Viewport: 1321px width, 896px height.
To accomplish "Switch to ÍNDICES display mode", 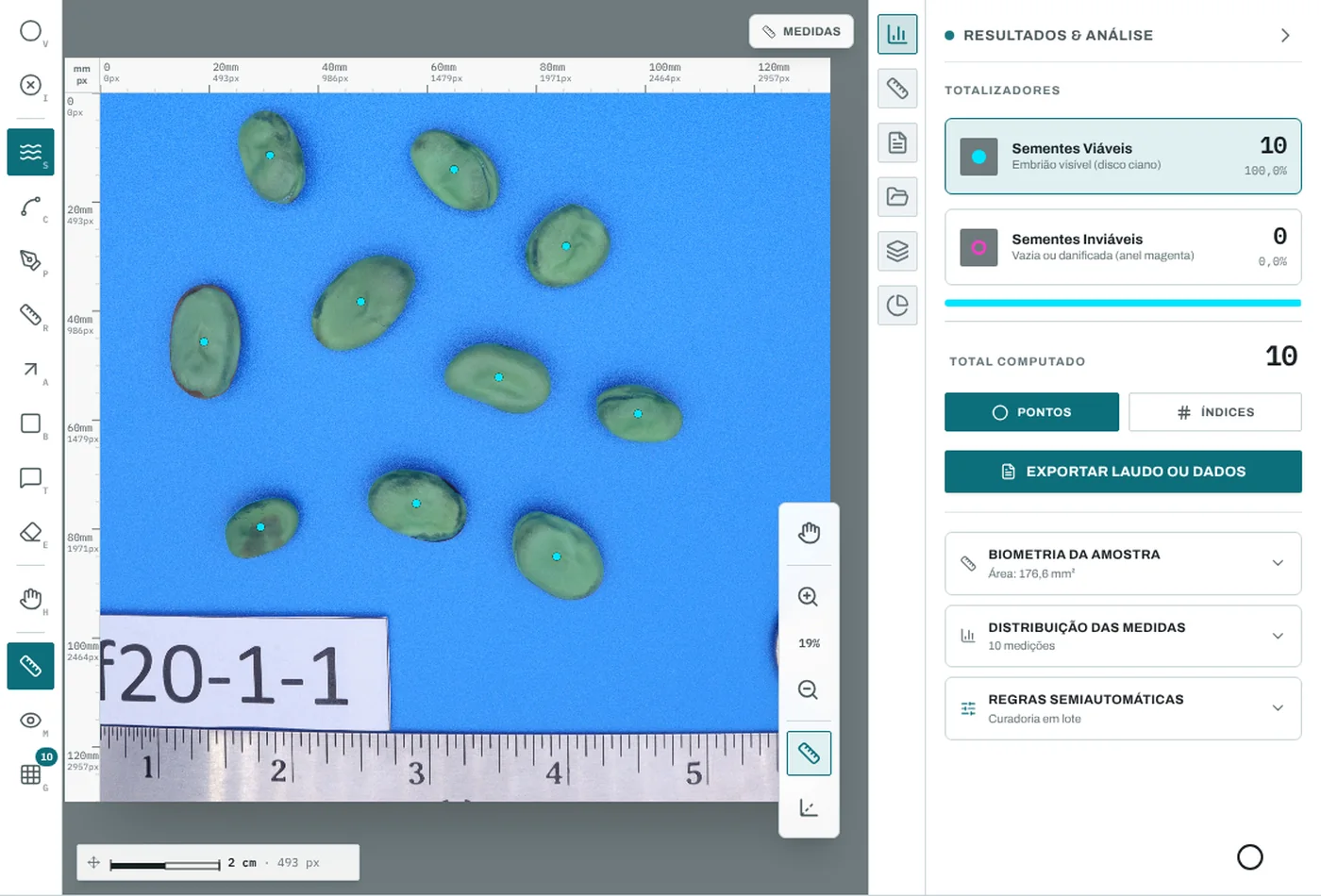I will (1215, 412).
